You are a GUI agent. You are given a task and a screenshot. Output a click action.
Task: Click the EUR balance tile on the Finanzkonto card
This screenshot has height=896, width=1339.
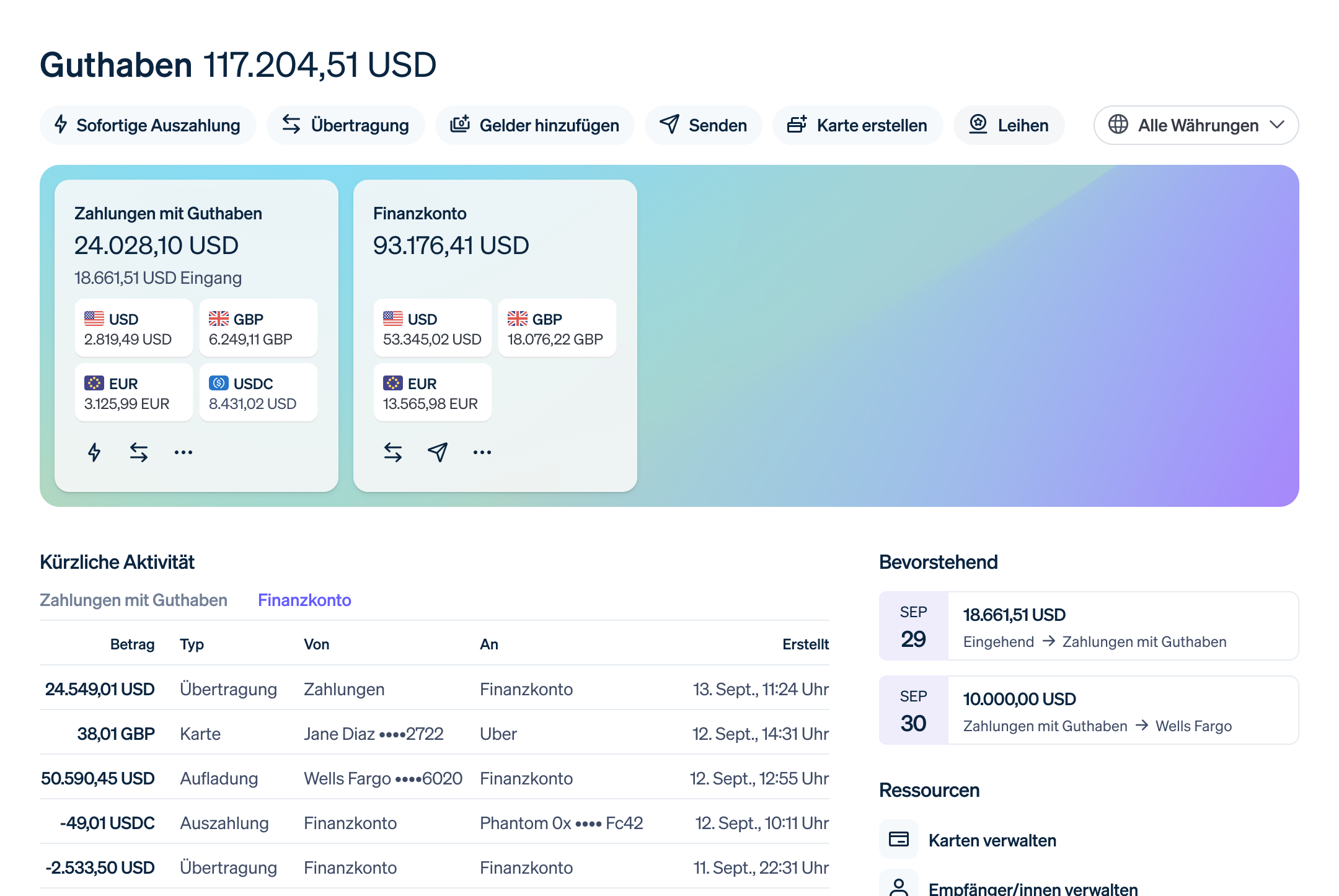tap(433, 392)
